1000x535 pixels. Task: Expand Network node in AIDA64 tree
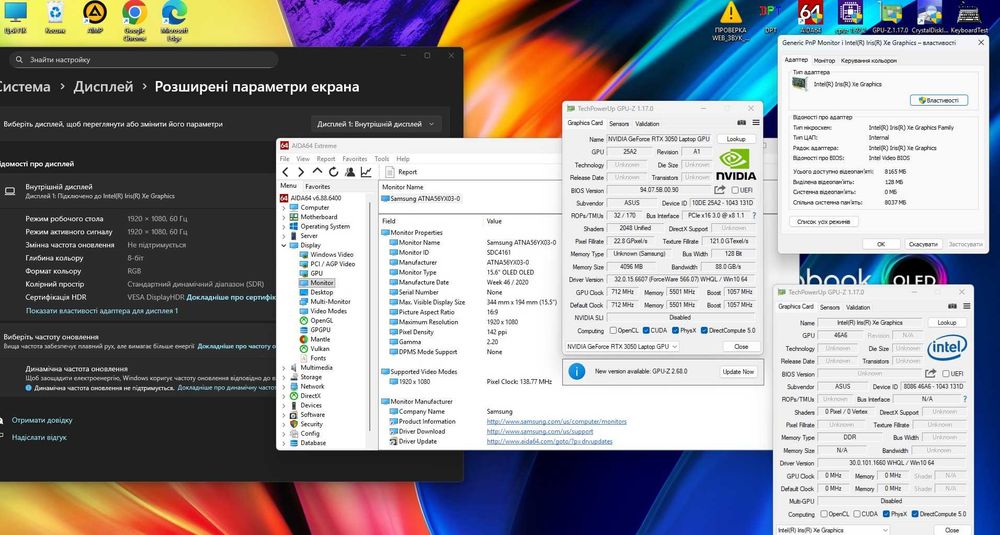pos(284,386)
